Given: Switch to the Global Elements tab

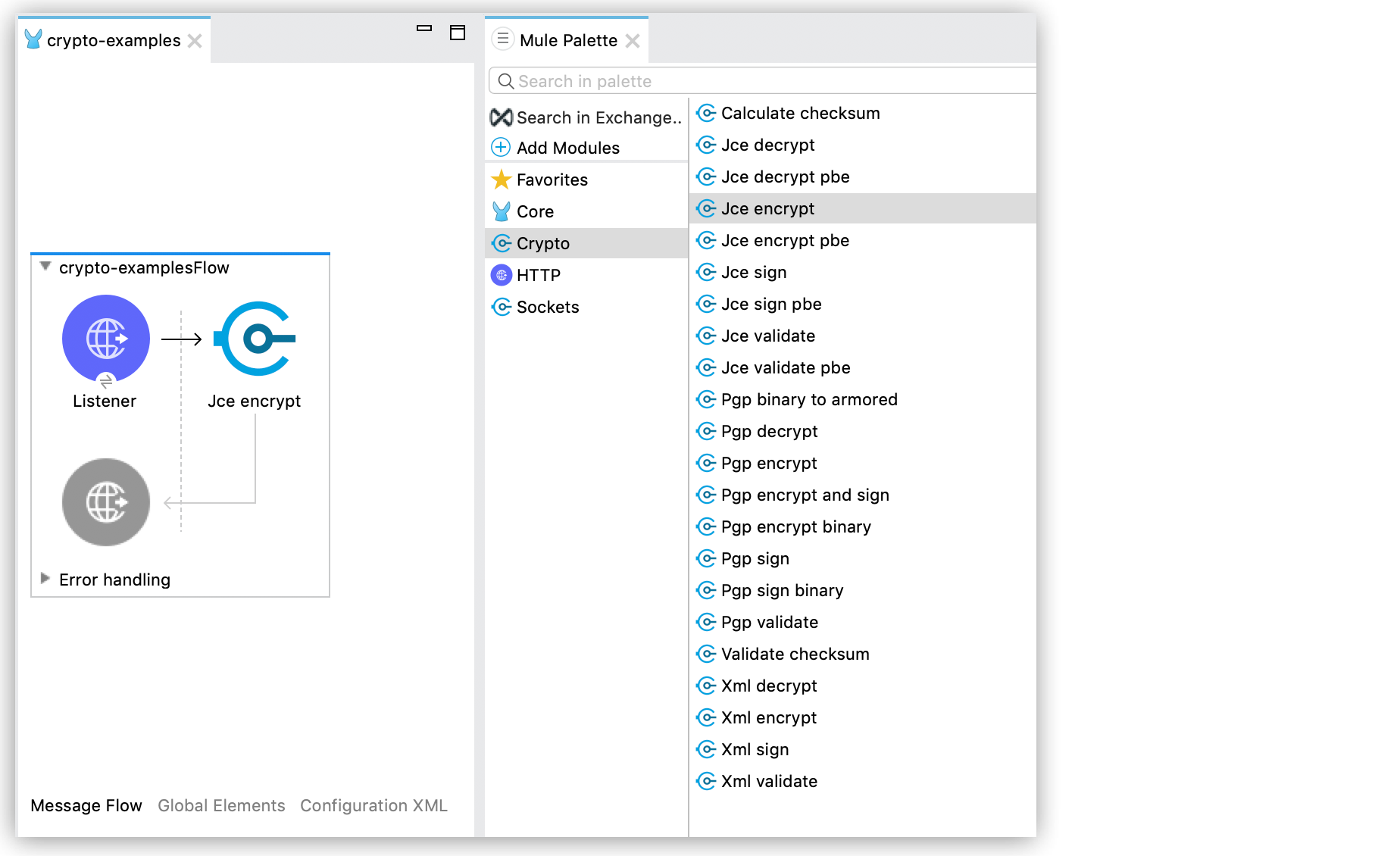Looking at the screenshot, I should [x=221, y=805].
